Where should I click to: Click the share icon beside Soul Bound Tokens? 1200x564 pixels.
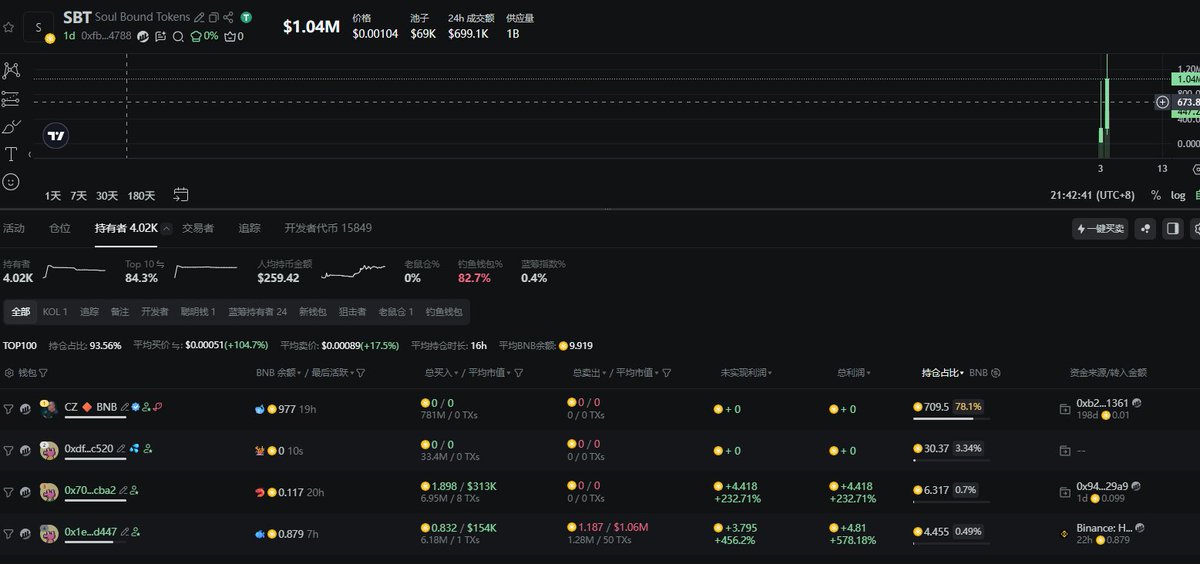pyautogui.click(x=229, y=18)
